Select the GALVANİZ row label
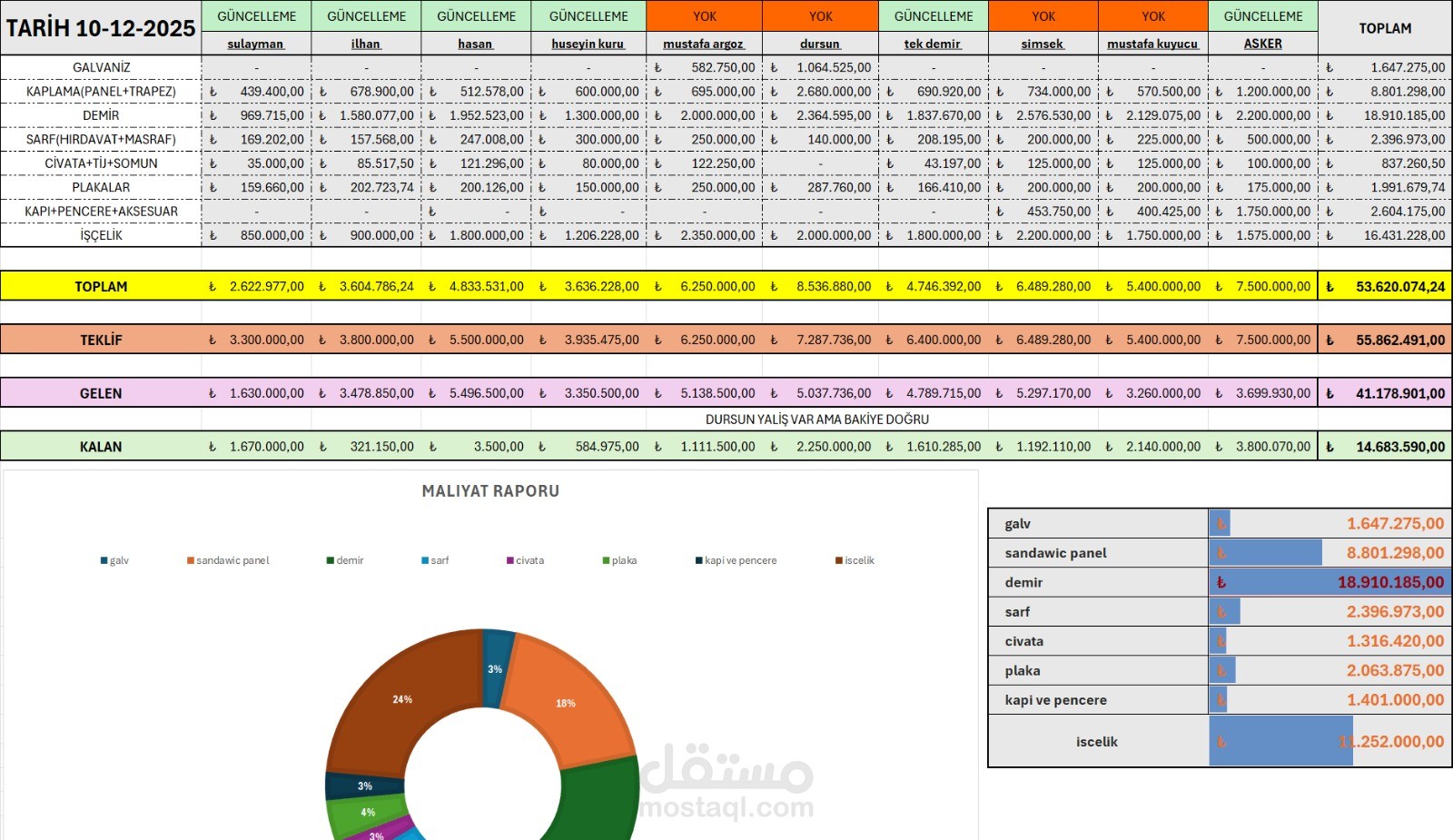Screen dimensions: 1453x840 (x=101, y=67)
